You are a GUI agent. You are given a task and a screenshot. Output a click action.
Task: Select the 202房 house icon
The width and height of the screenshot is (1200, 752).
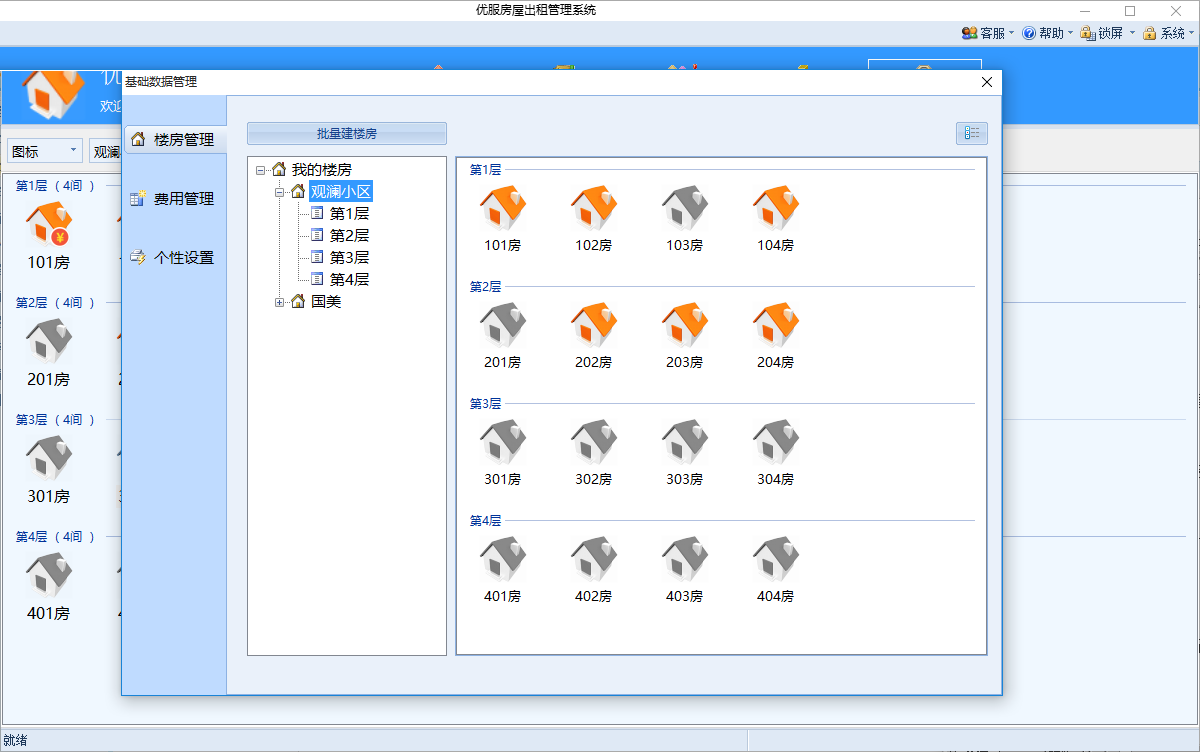[x=593, y=326]
